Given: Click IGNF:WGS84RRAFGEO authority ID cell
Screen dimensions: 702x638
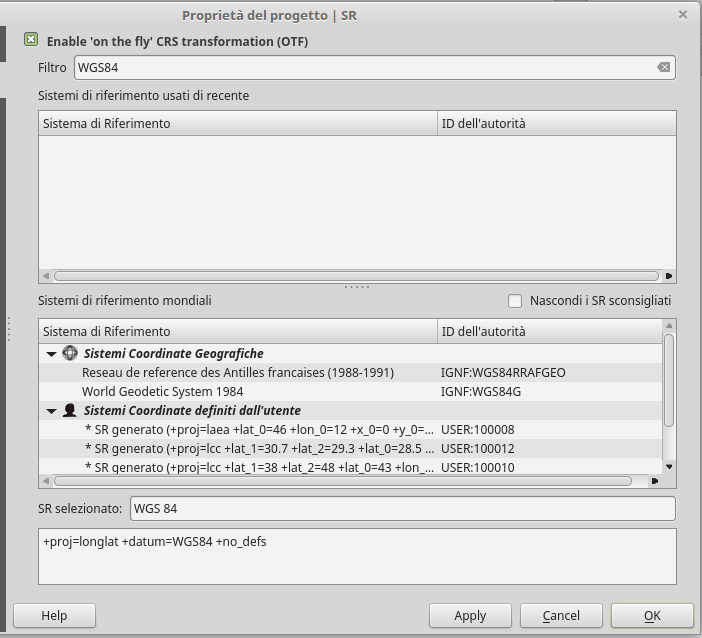Looking at the screenshot, I should pyautogui.click(x=503, y=373).
